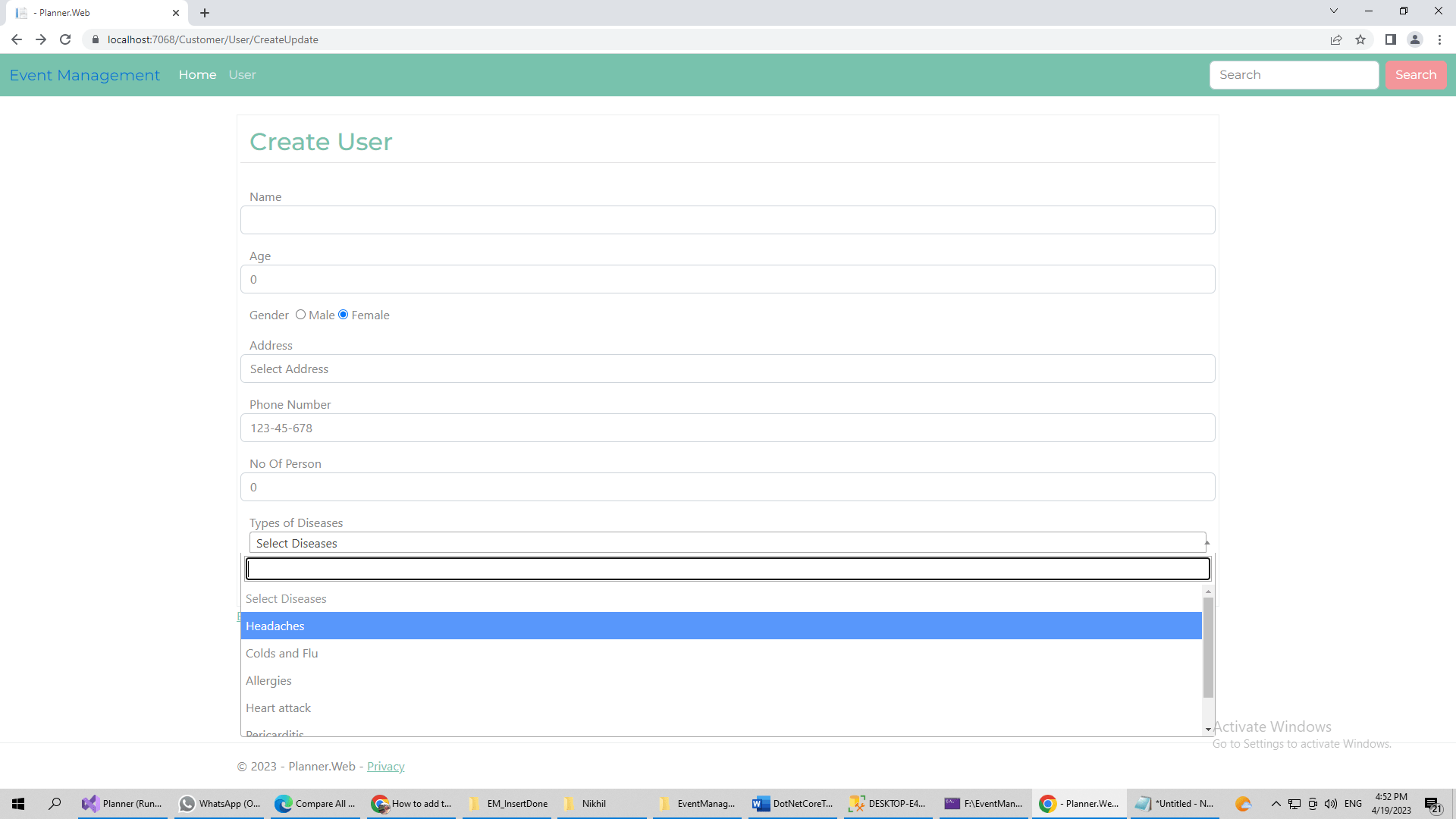Click the Chrome profile avatar icon
1456x819 pixels.
click(x=1414, y=39)
